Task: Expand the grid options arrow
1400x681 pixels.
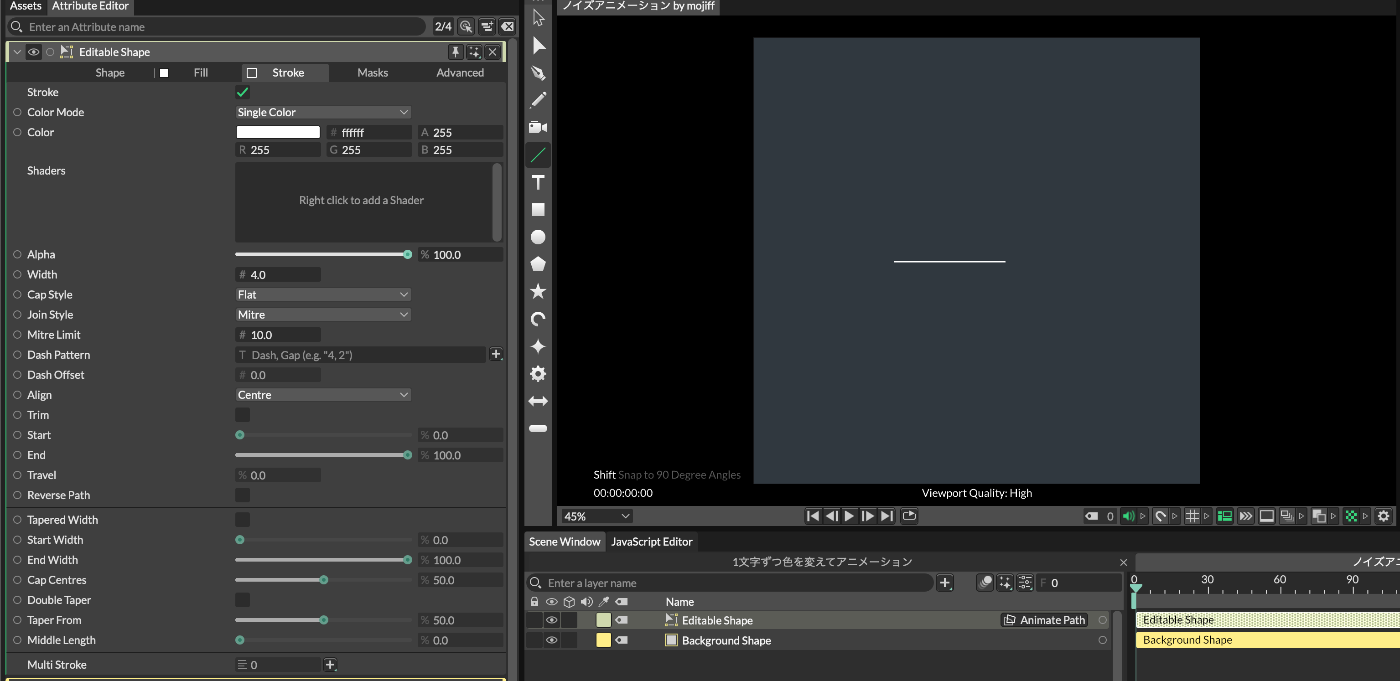Action: pos(1207,516)
